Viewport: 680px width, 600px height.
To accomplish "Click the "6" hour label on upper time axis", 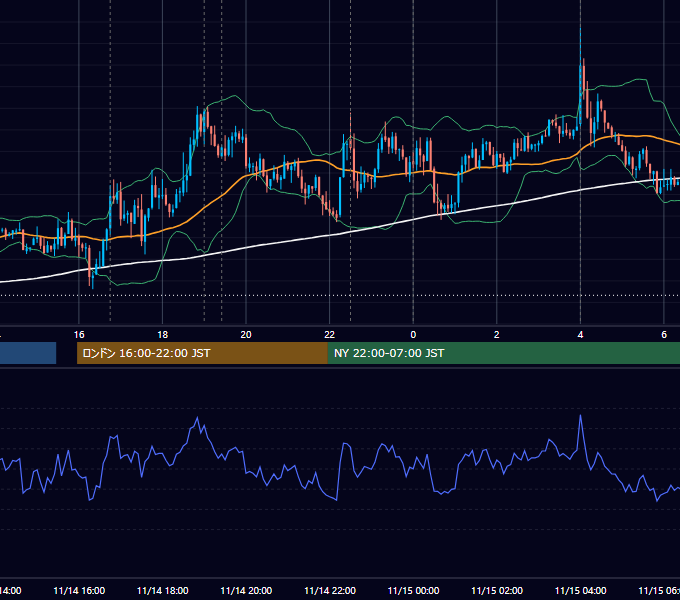I will tap(664, 335).
